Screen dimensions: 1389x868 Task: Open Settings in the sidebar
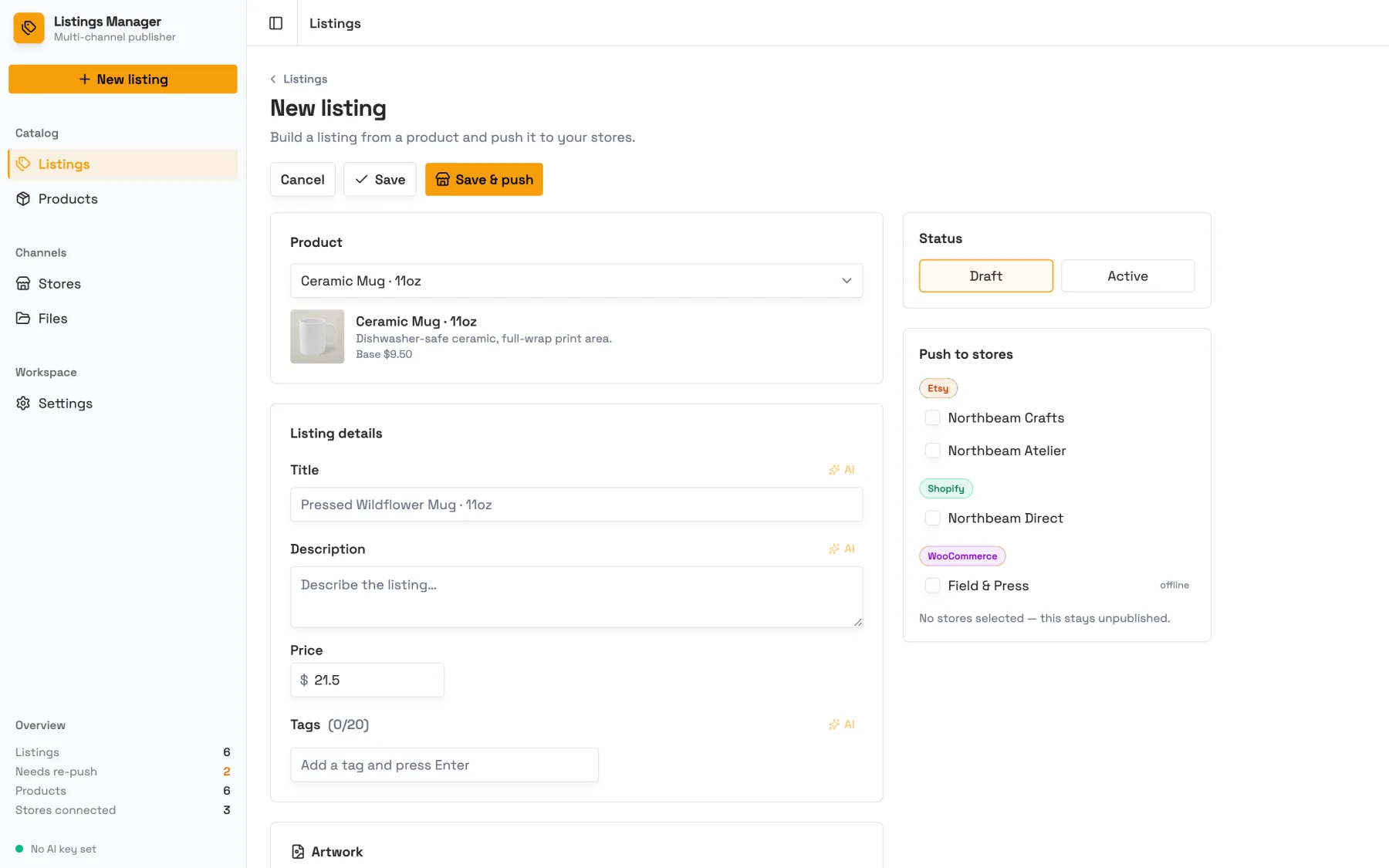(123, 403)
